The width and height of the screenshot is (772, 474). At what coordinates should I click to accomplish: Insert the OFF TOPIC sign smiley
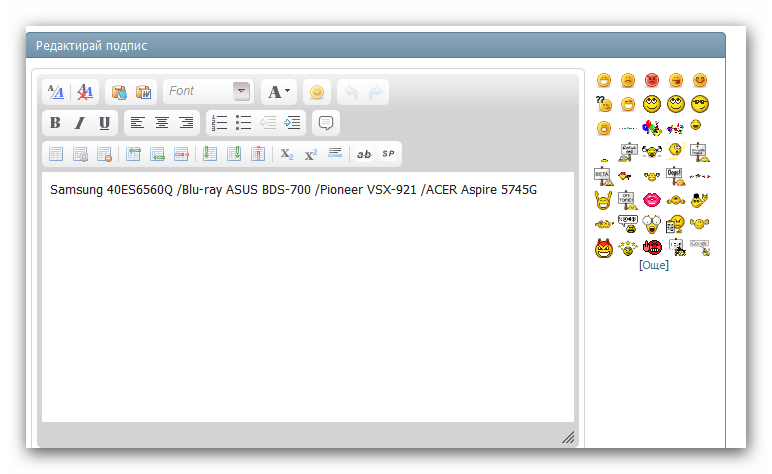(x=627, y=200)
